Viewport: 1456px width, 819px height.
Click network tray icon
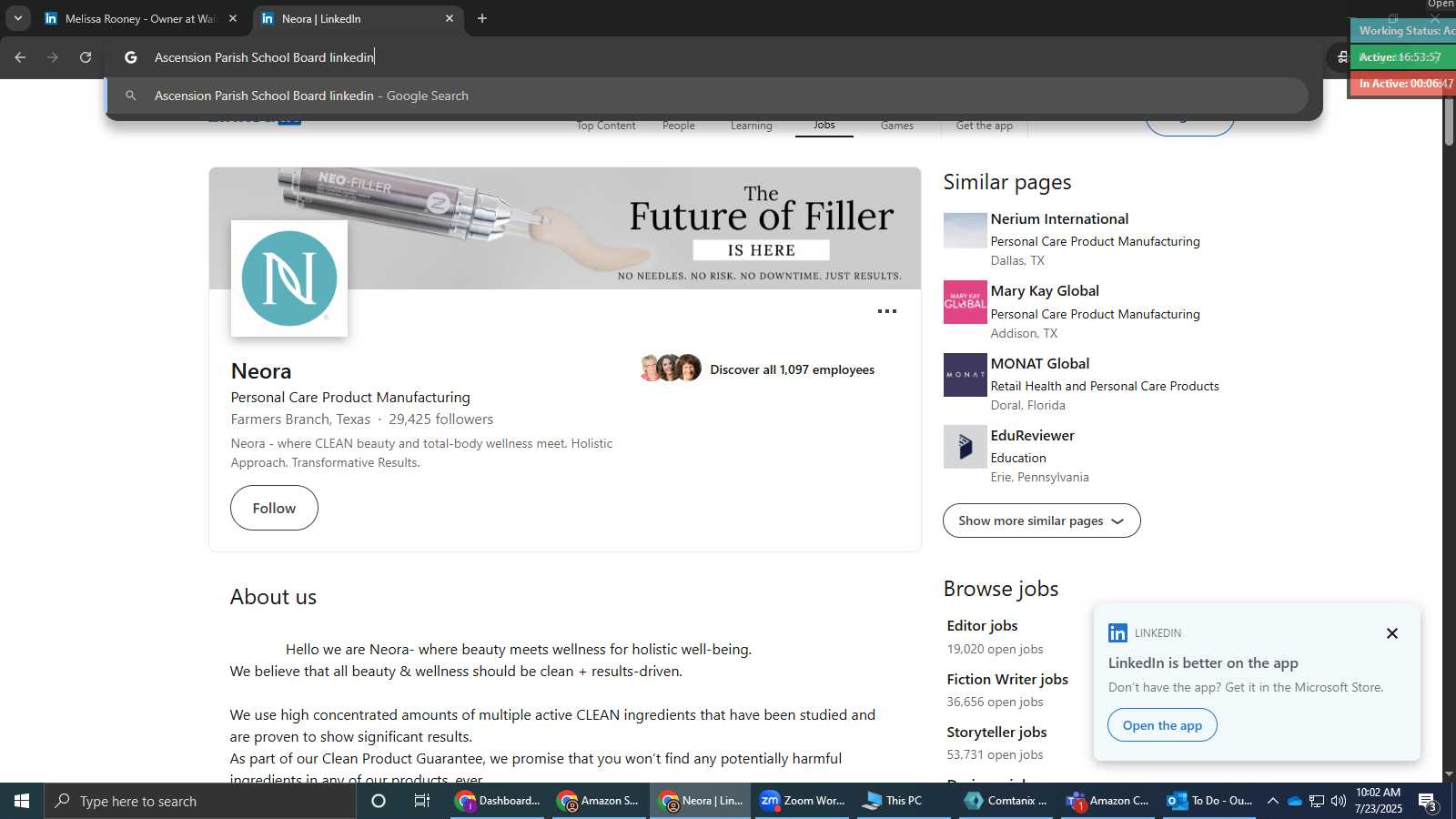click(x=1317, y=801)
